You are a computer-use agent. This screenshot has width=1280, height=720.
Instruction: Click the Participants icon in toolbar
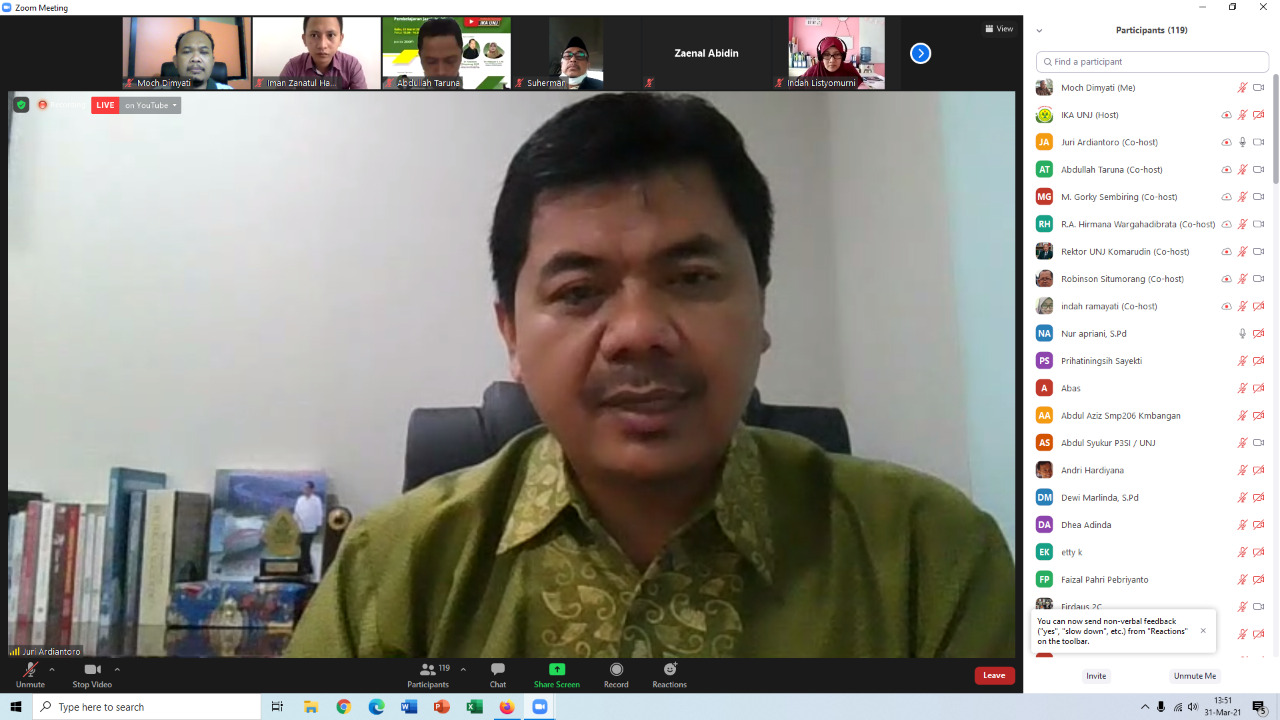[x=428, y=670]
